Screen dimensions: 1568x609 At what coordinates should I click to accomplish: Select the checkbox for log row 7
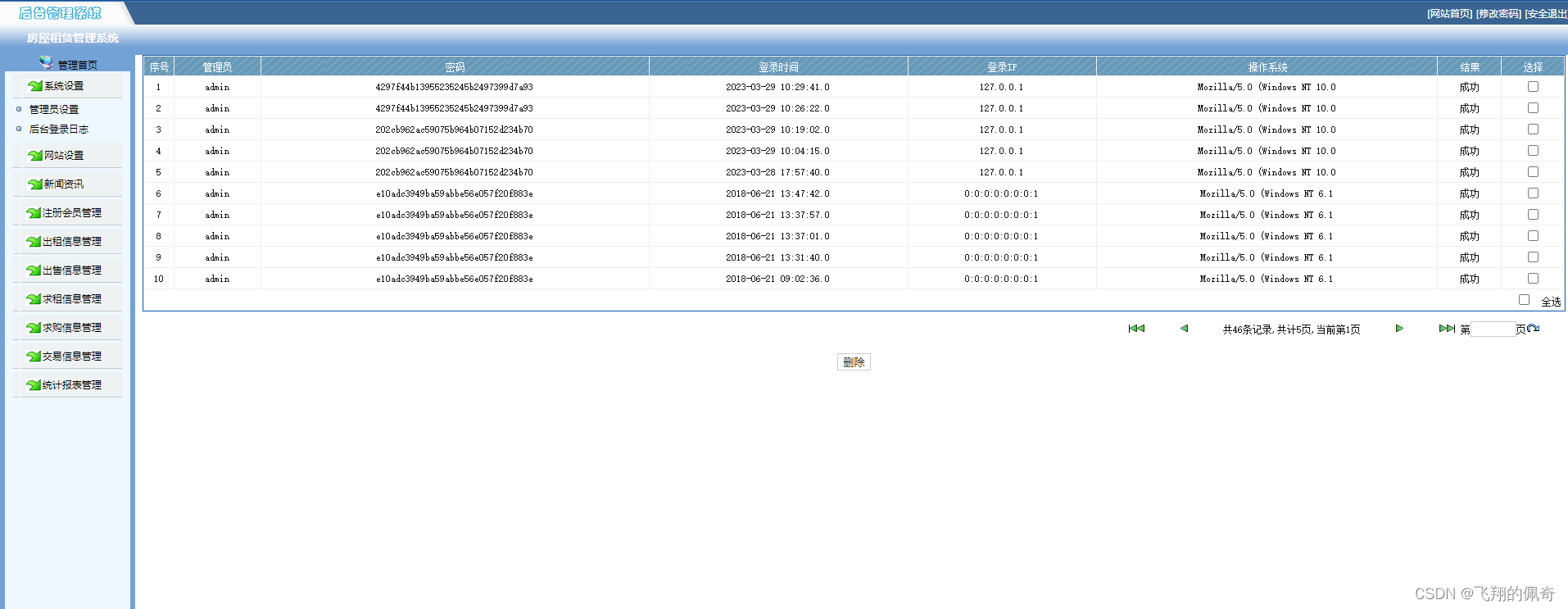[x=1533, y=214]
